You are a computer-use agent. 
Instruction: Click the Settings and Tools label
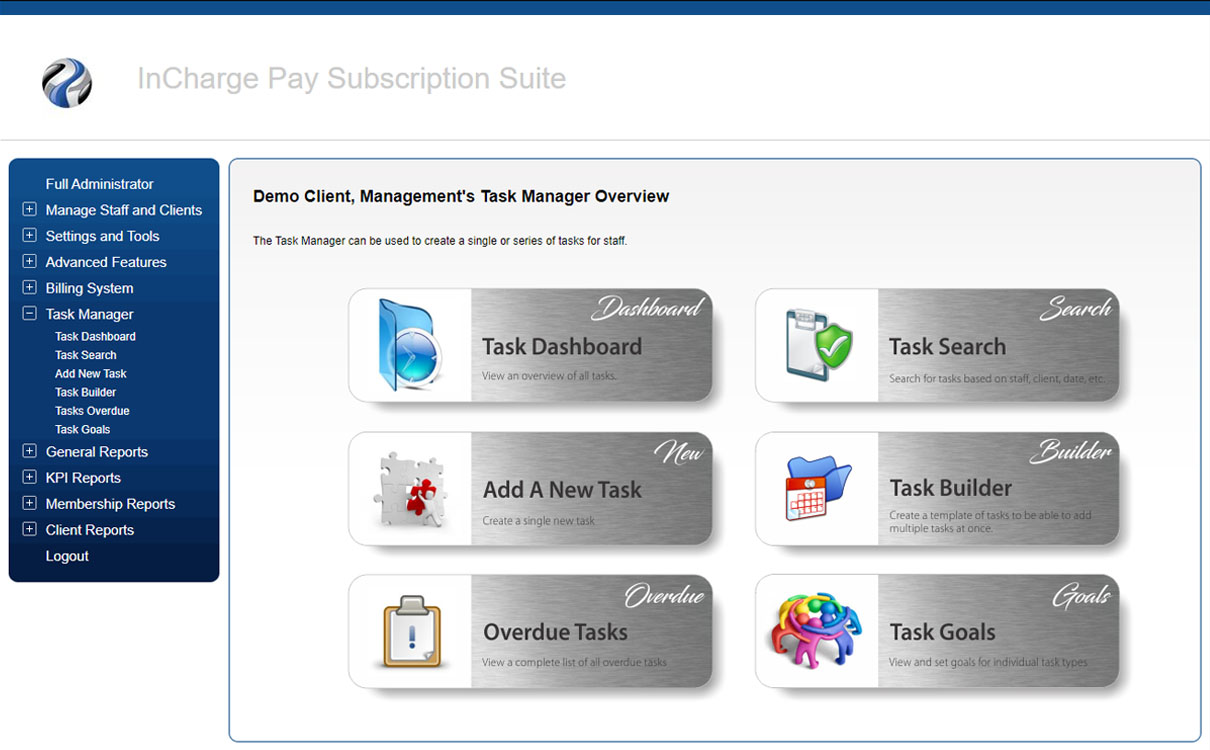[x=103, y=236]
